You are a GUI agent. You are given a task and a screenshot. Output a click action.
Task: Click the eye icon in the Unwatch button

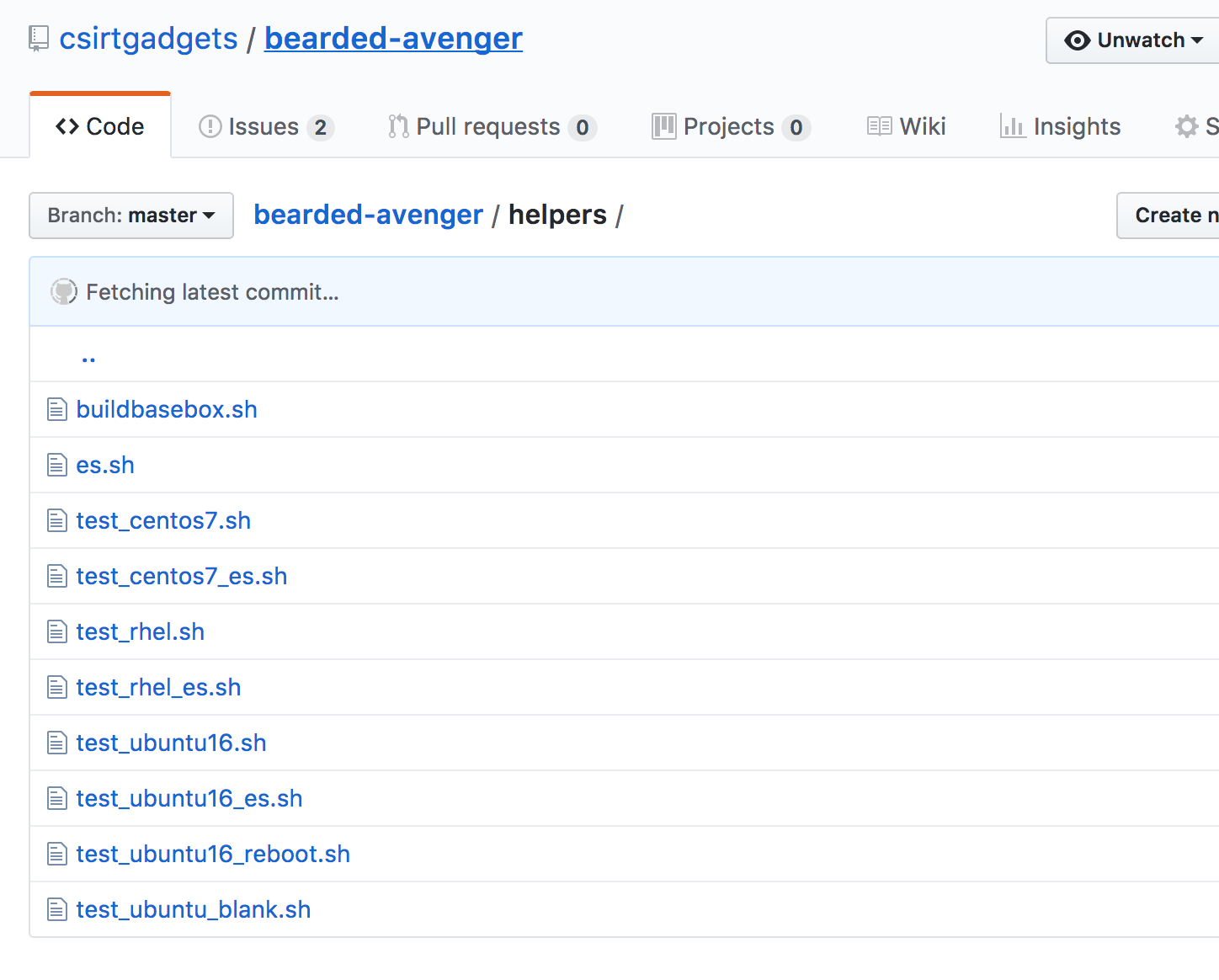[1077, 40]
